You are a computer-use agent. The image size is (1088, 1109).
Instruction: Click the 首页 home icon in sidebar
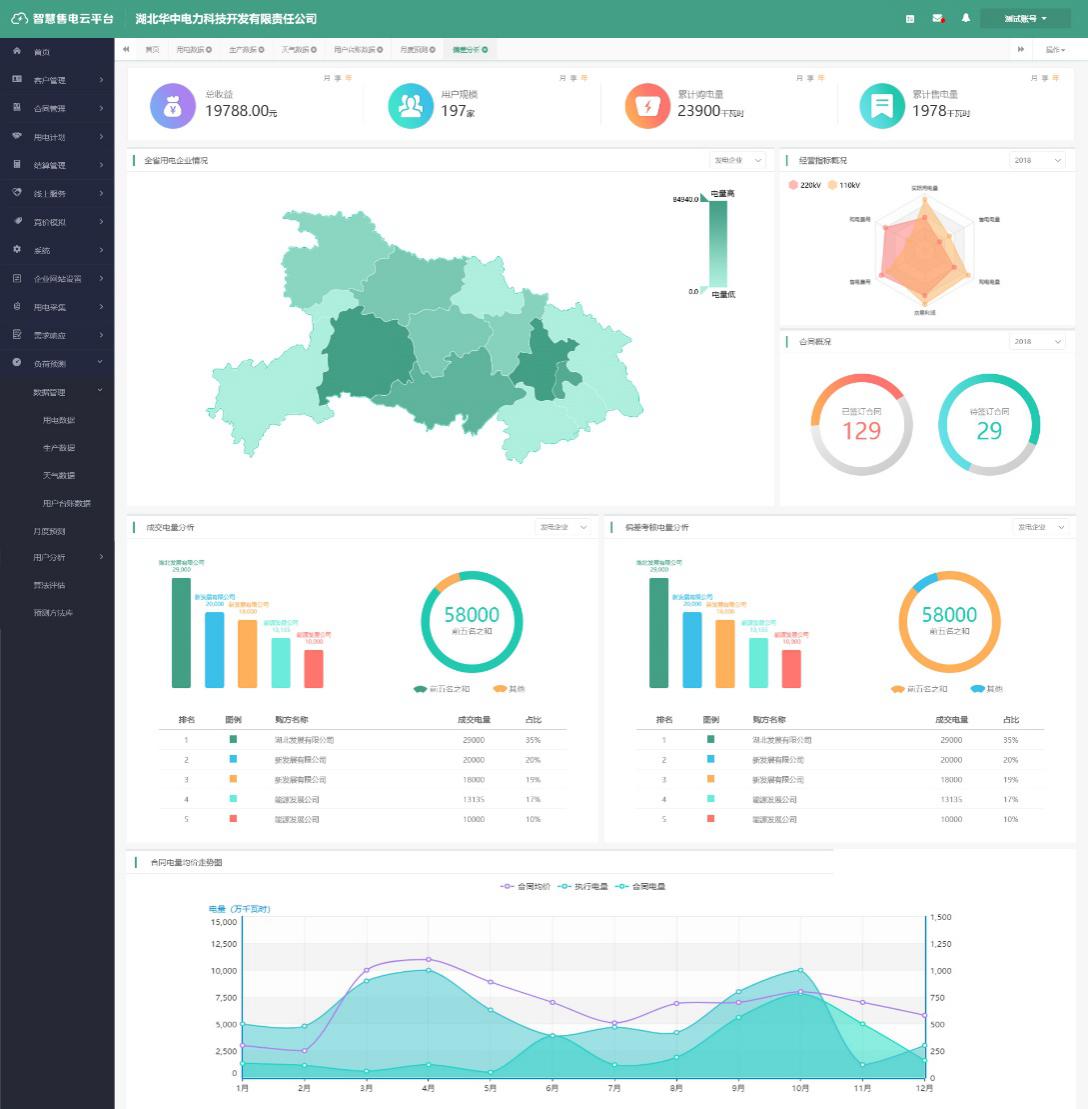(x=17, y=51)
